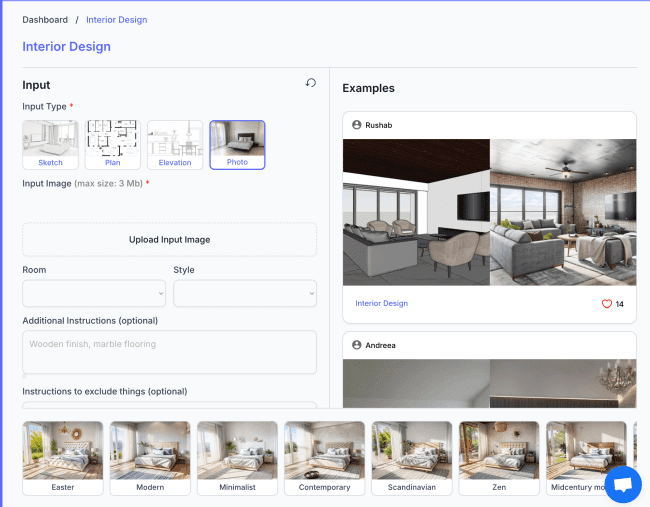The image size is (650, 507).
Task: Click Interior Design breadcrumb link
Action: click(116, 19)
